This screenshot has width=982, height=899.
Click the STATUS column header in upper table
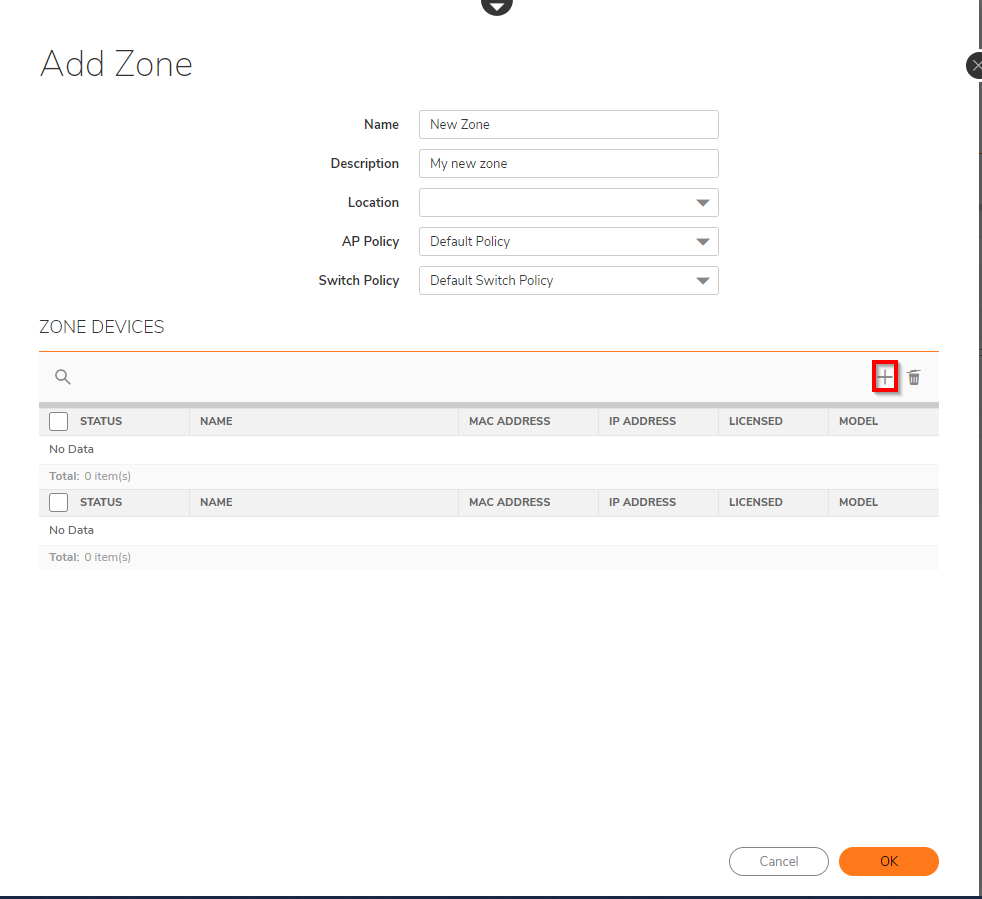pos(101,421)
